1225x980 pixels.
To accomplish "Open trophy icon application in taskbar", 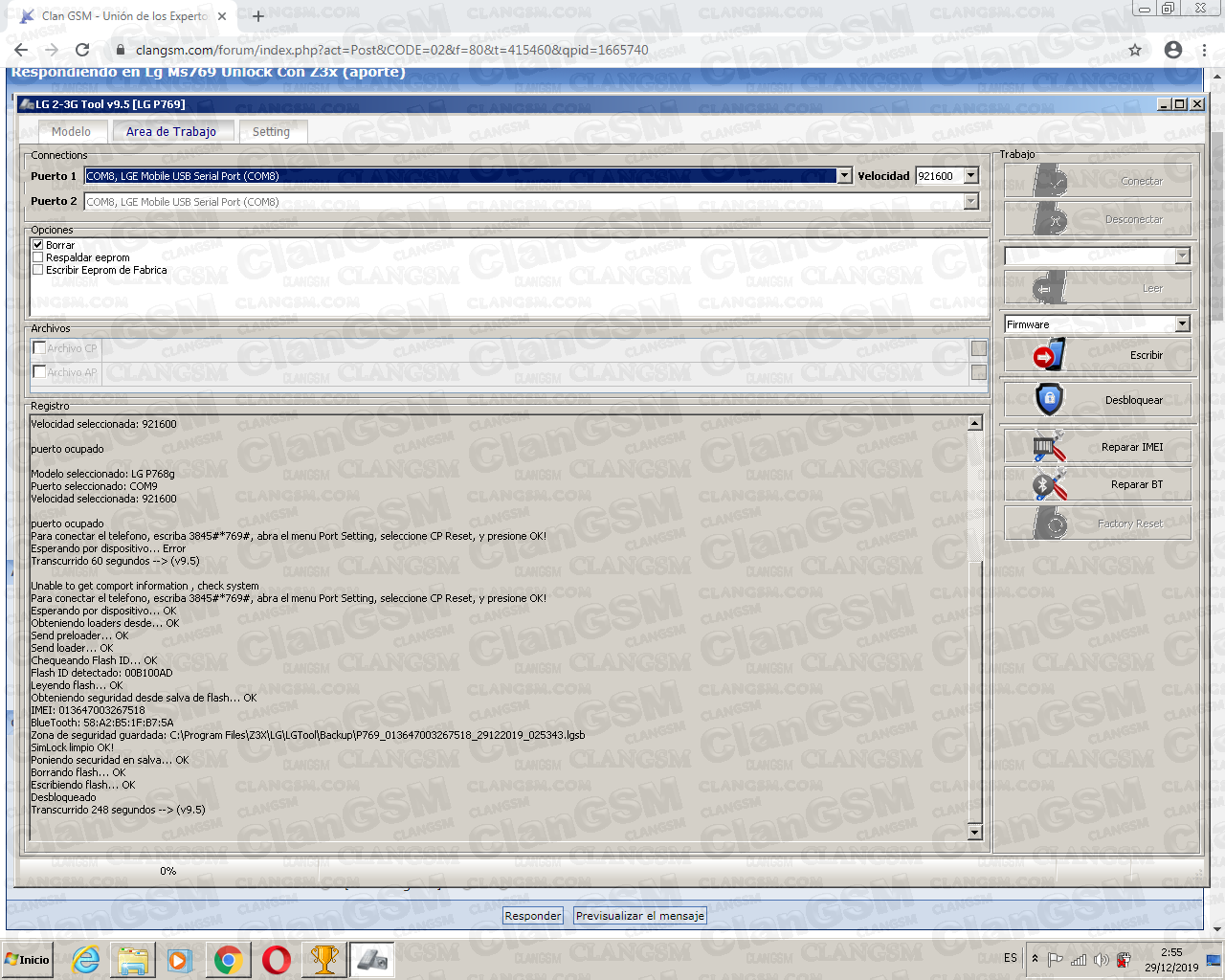I will [324, 960].
